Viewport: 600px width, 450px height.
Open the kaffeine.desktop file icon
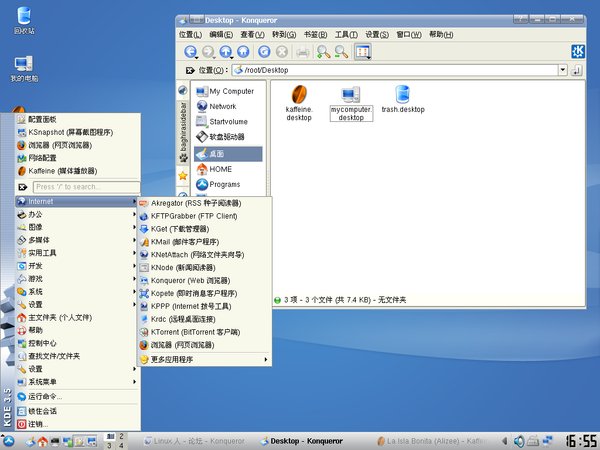tap(299, 95)
